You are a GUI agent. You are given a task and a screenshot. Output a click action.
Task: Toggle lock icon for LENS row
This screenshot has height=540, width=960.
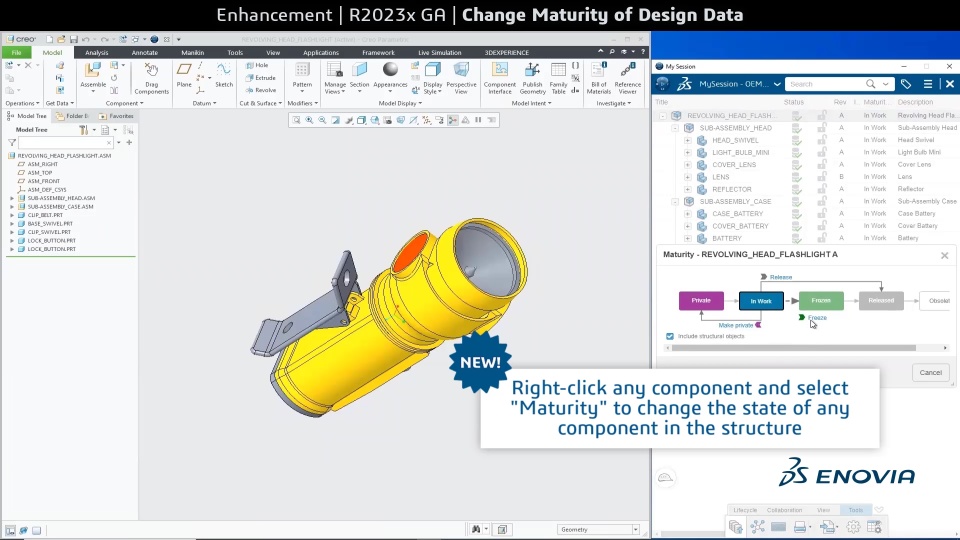click(x=822, y=177)
